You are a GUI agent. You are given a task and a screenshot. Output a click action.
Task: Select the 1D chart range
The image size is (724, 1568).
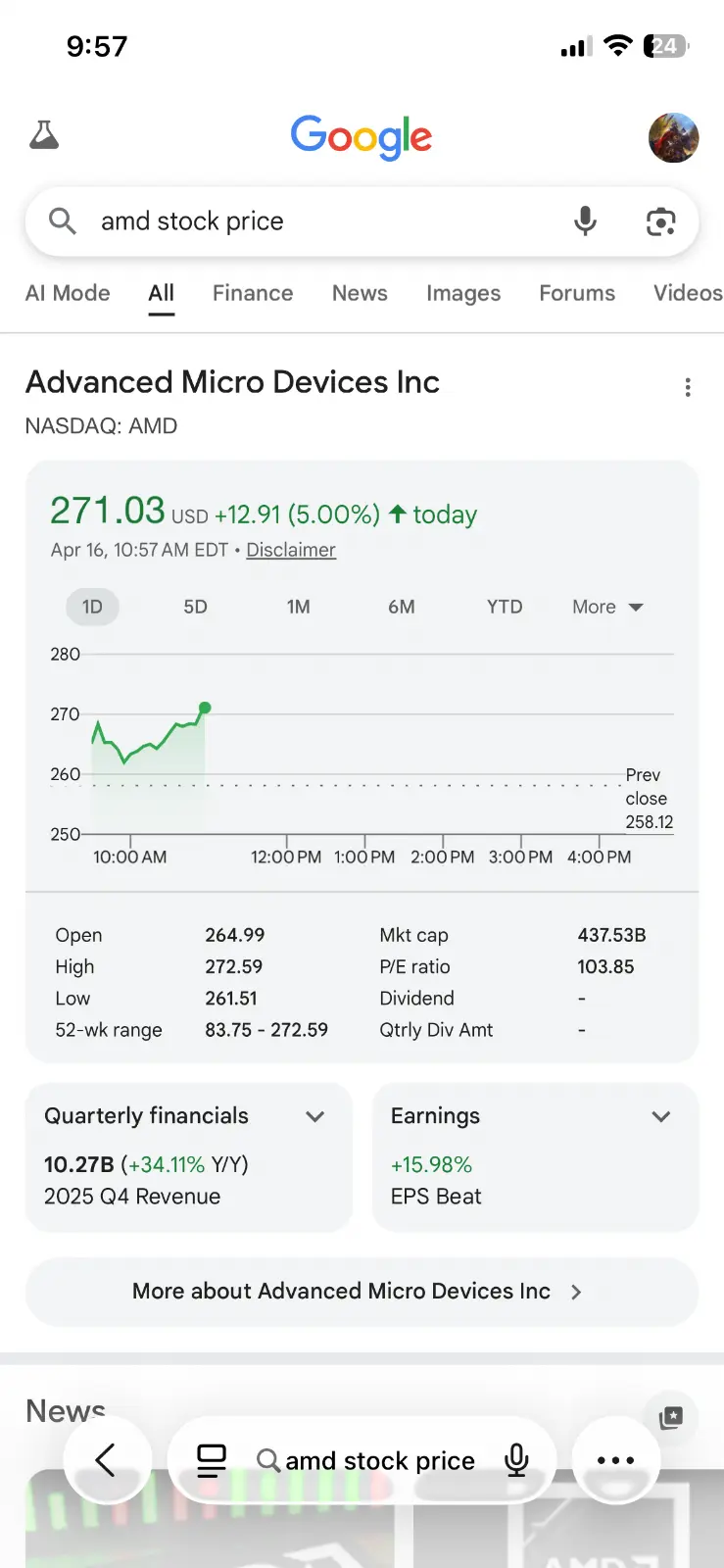tap(92, 607)
